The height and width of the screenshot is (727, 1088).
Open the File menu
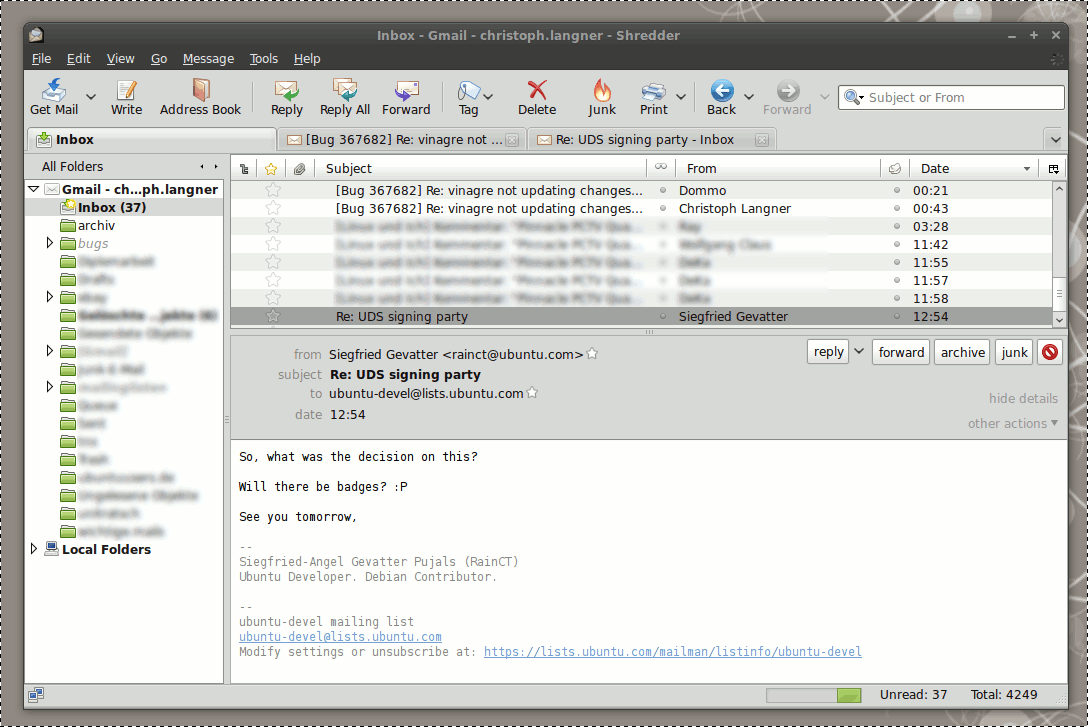pos(41,59)
